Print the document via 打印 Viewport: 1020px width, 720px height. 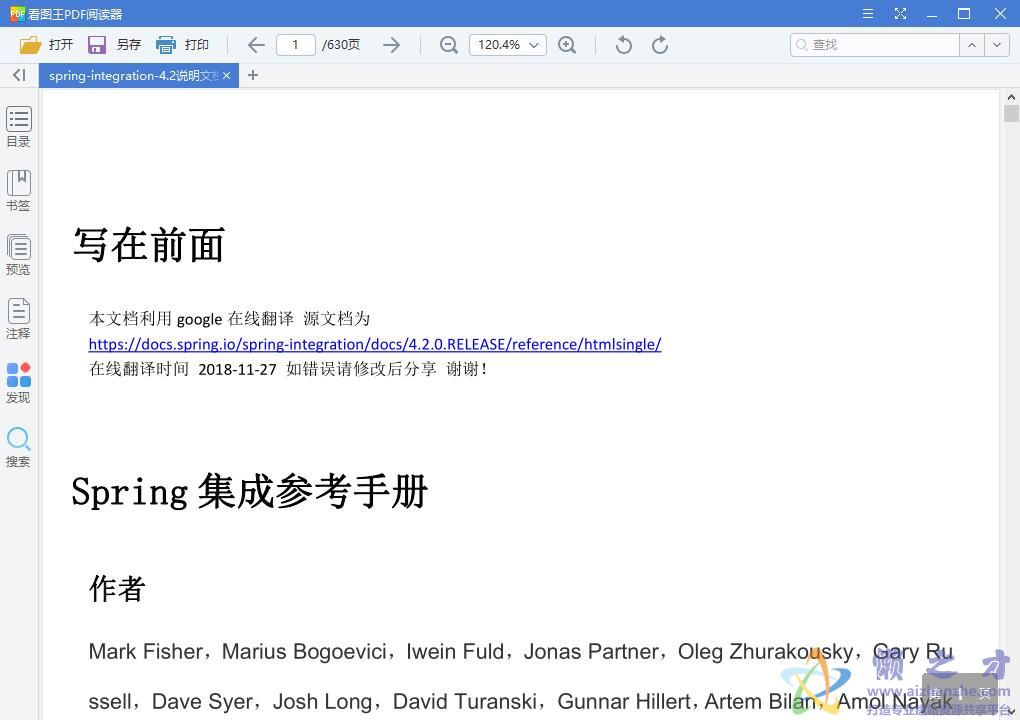tap(183, 45)
